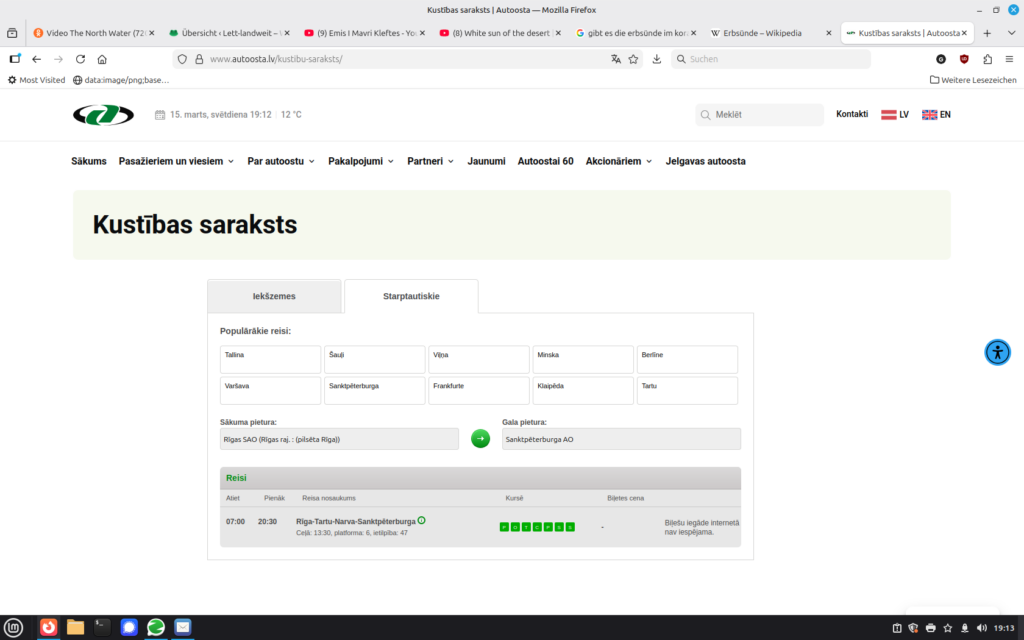Click the Autoosta logo in the header
This screenshot has width=1024, height=640.
pos(102,115)
